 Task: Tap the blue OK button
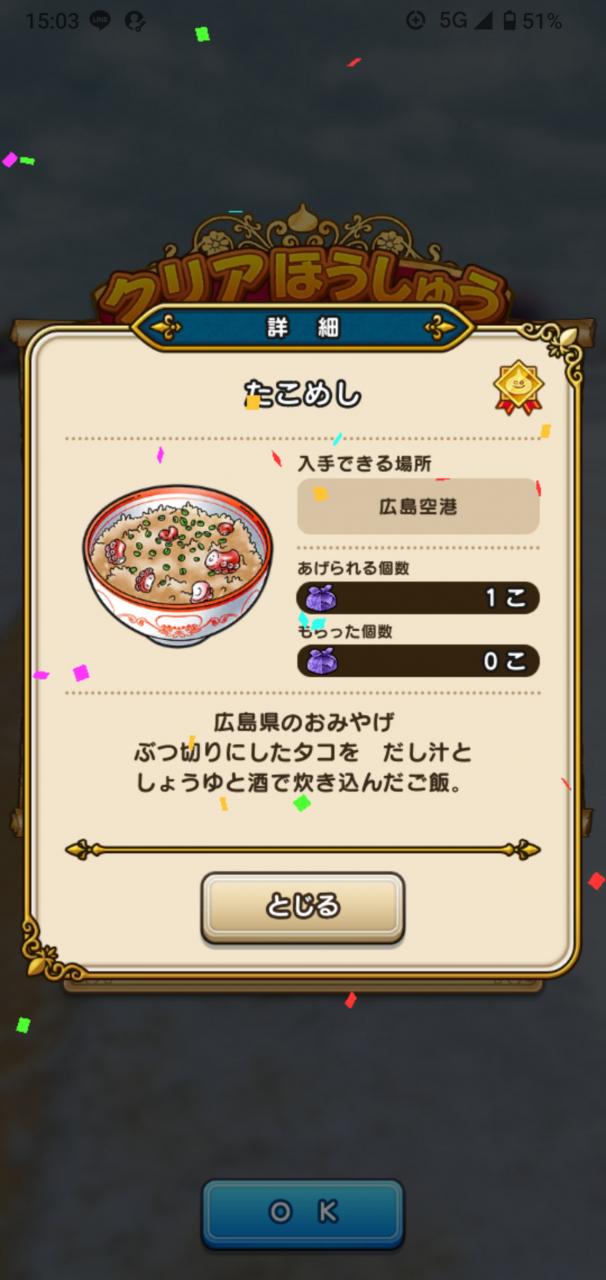303,1213
